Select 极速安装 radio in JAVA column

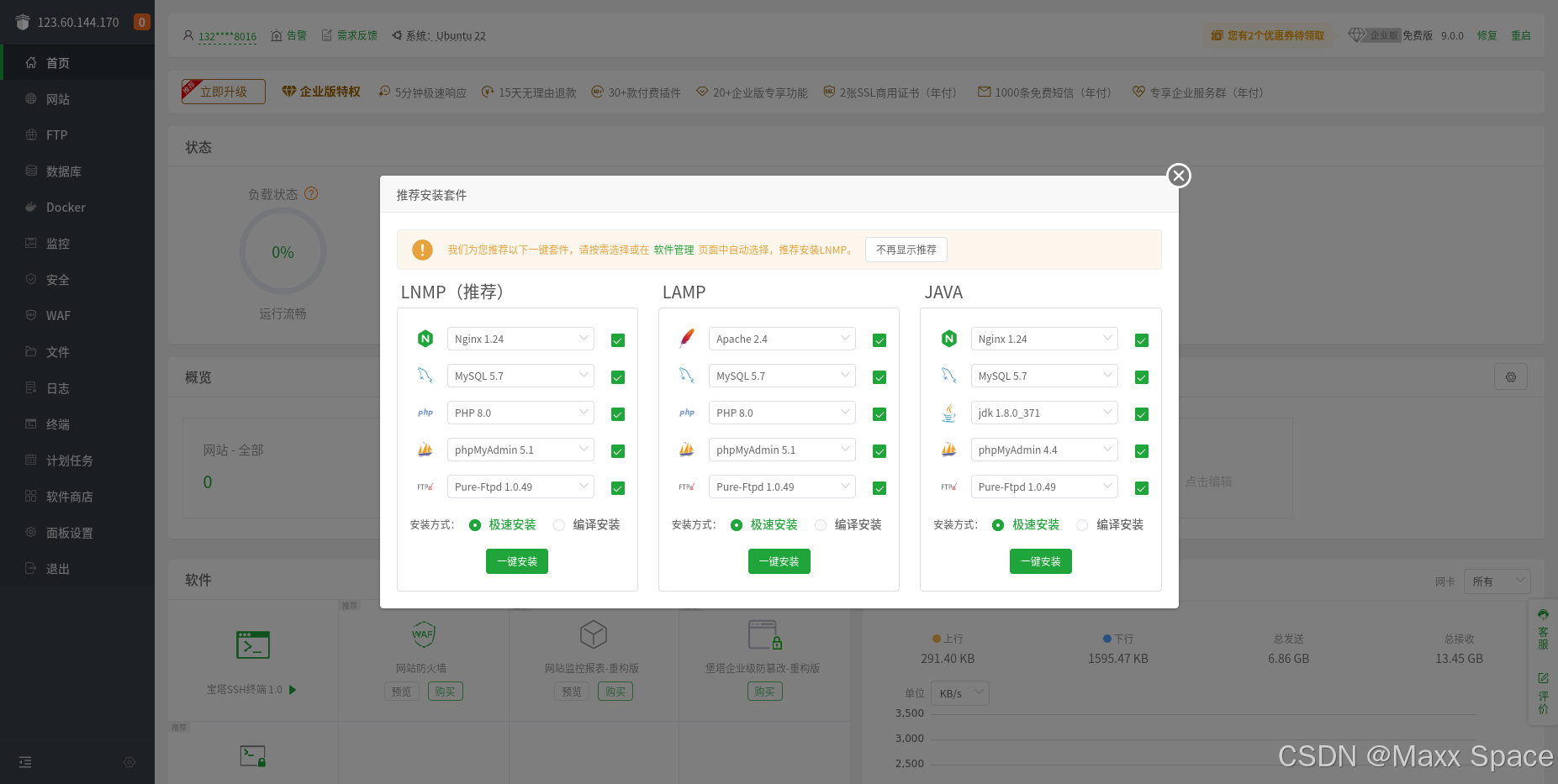[998, 525]
